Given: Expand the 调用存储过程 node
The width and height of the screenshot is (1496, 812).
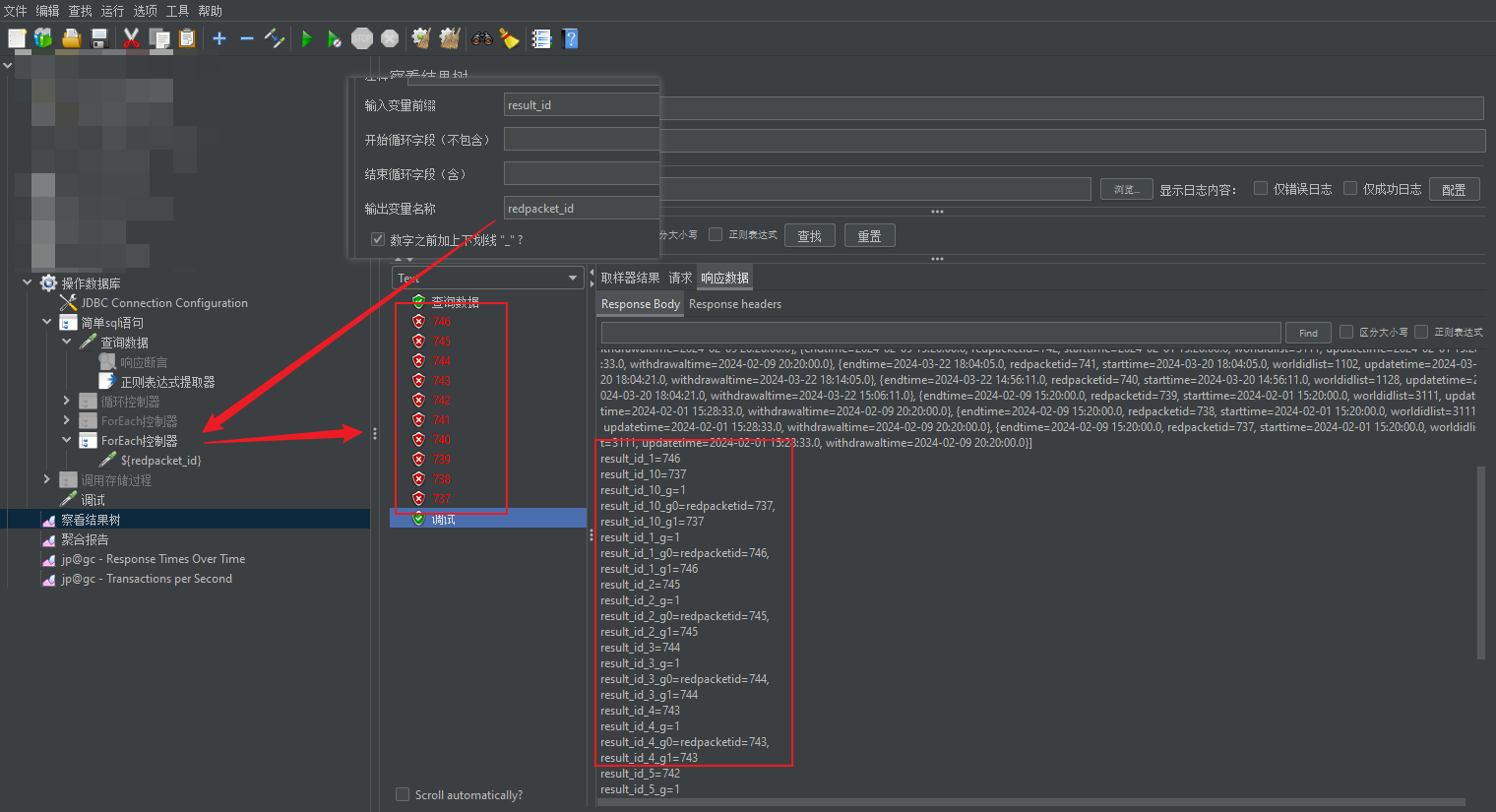Looking at the screenshot, I should [x=46, y=480].
